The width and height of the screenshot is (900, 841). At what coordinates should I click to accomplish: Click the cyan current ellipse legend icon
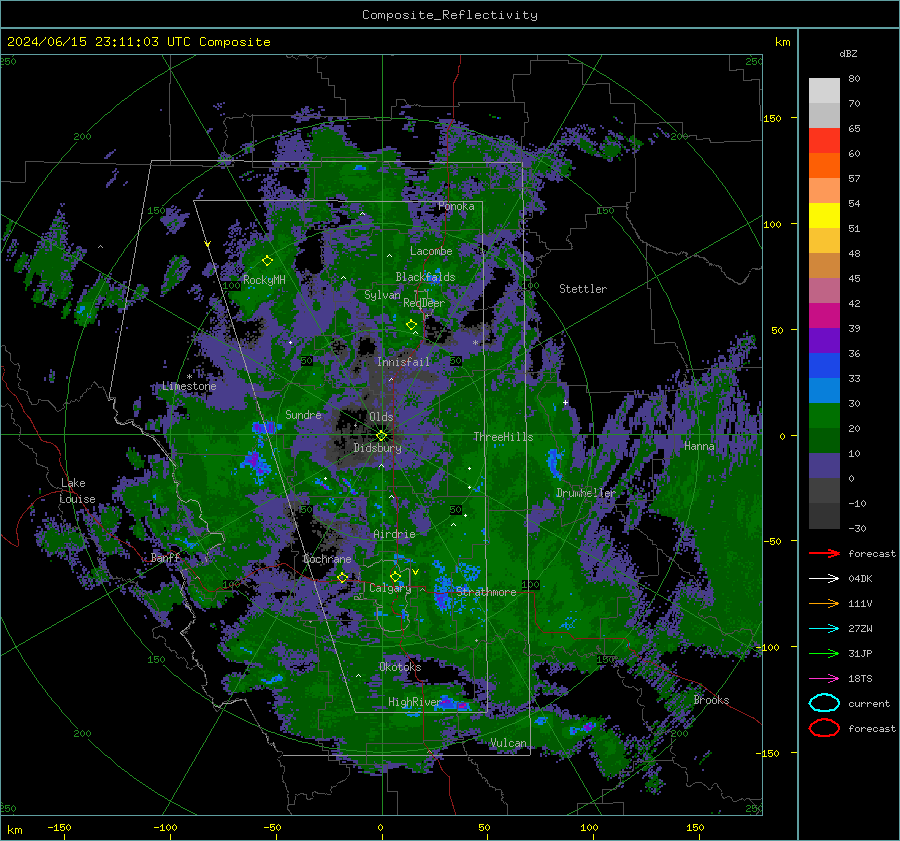[824, 703]
